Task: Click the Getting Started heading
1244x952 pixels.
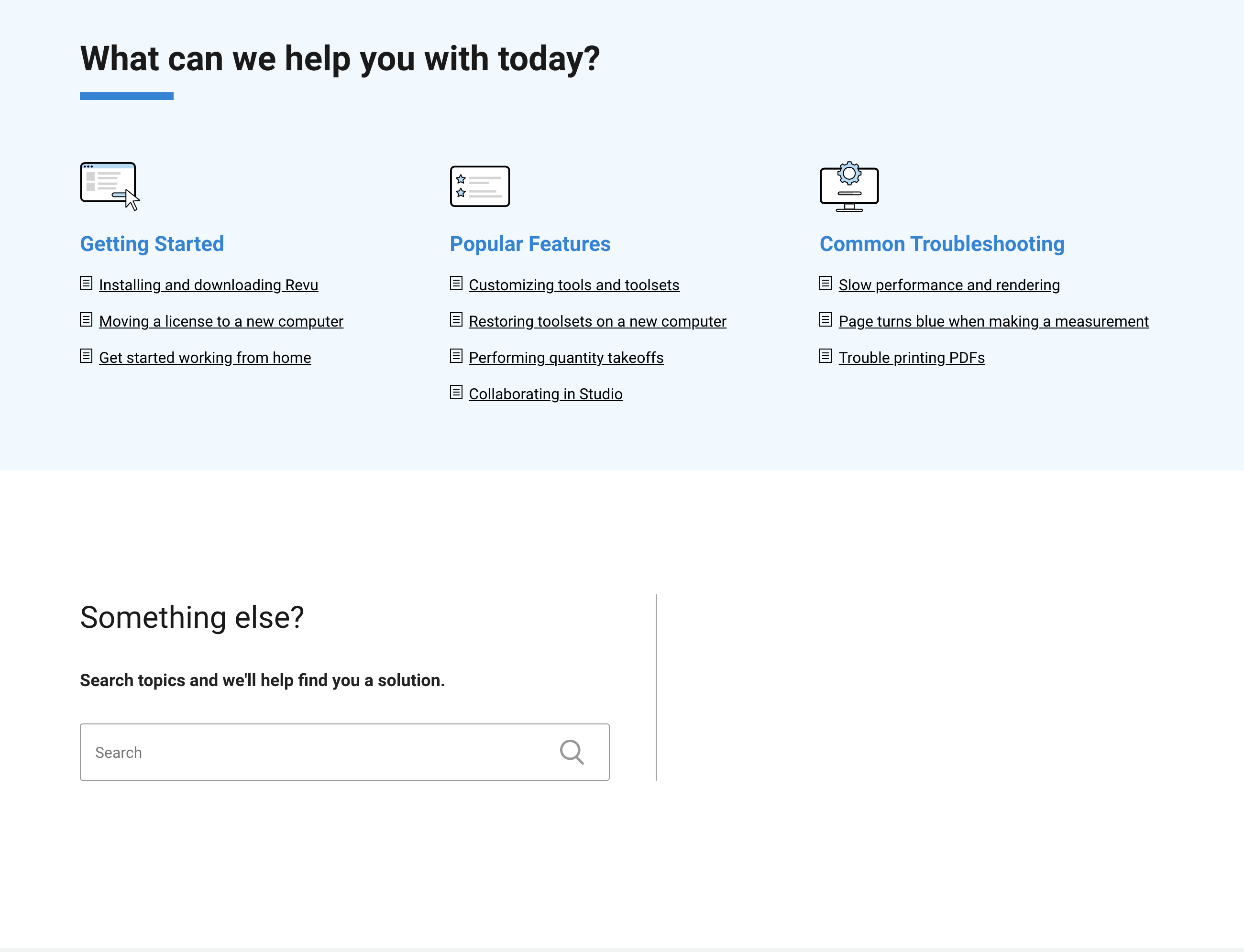Action: pyautogui.click(x=152, y=244)
